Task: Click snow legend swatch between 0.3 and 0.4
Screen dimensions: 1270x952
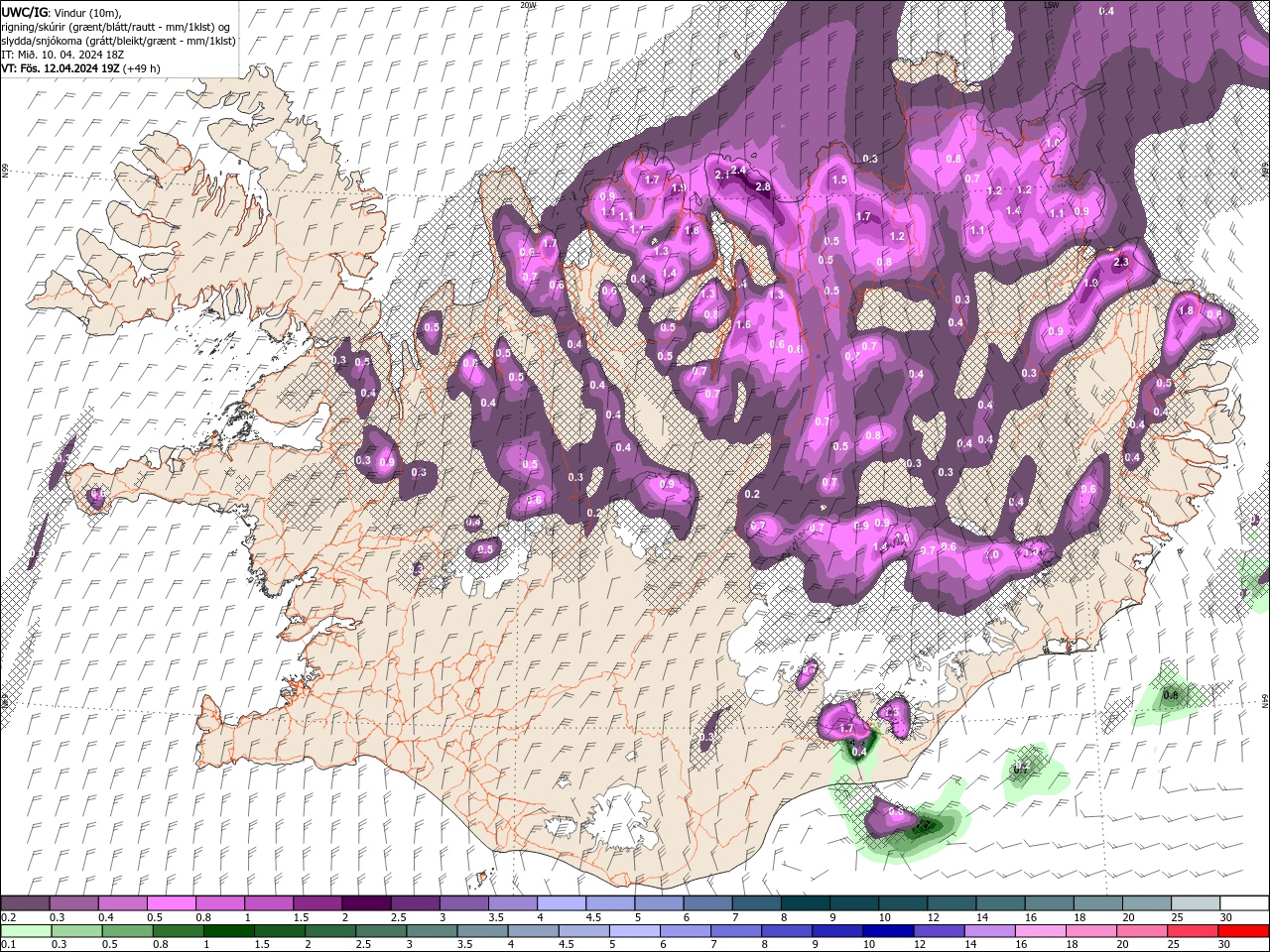Action: pos(74,903)
